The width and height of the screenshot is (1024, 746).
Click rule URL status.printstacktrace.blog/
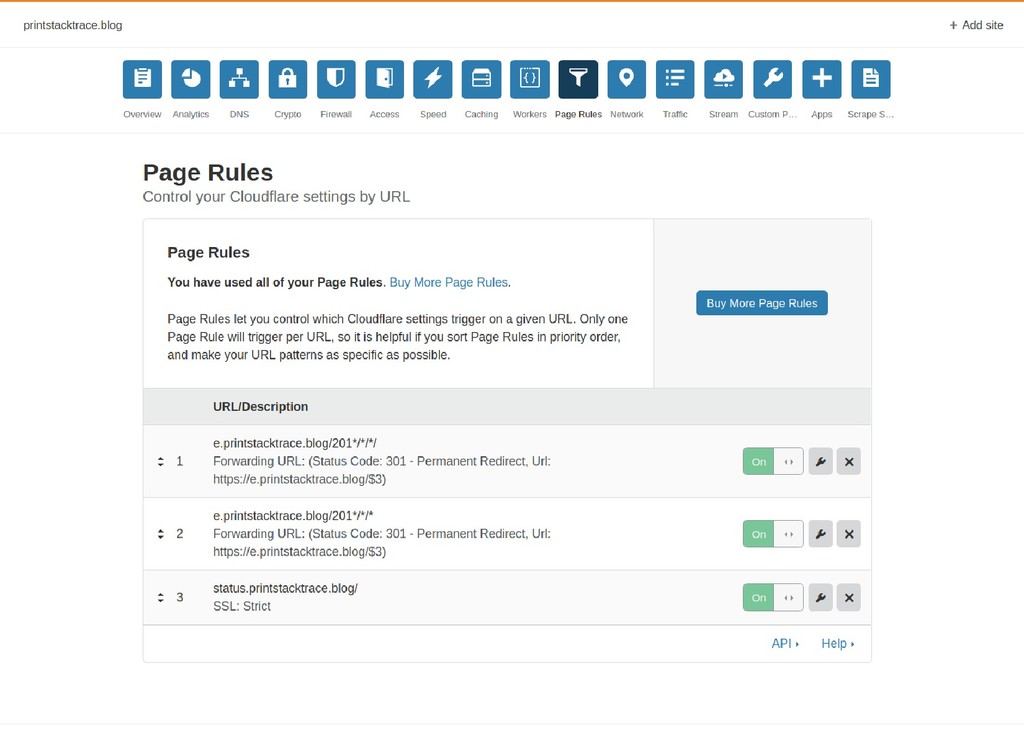pos(285,588)
